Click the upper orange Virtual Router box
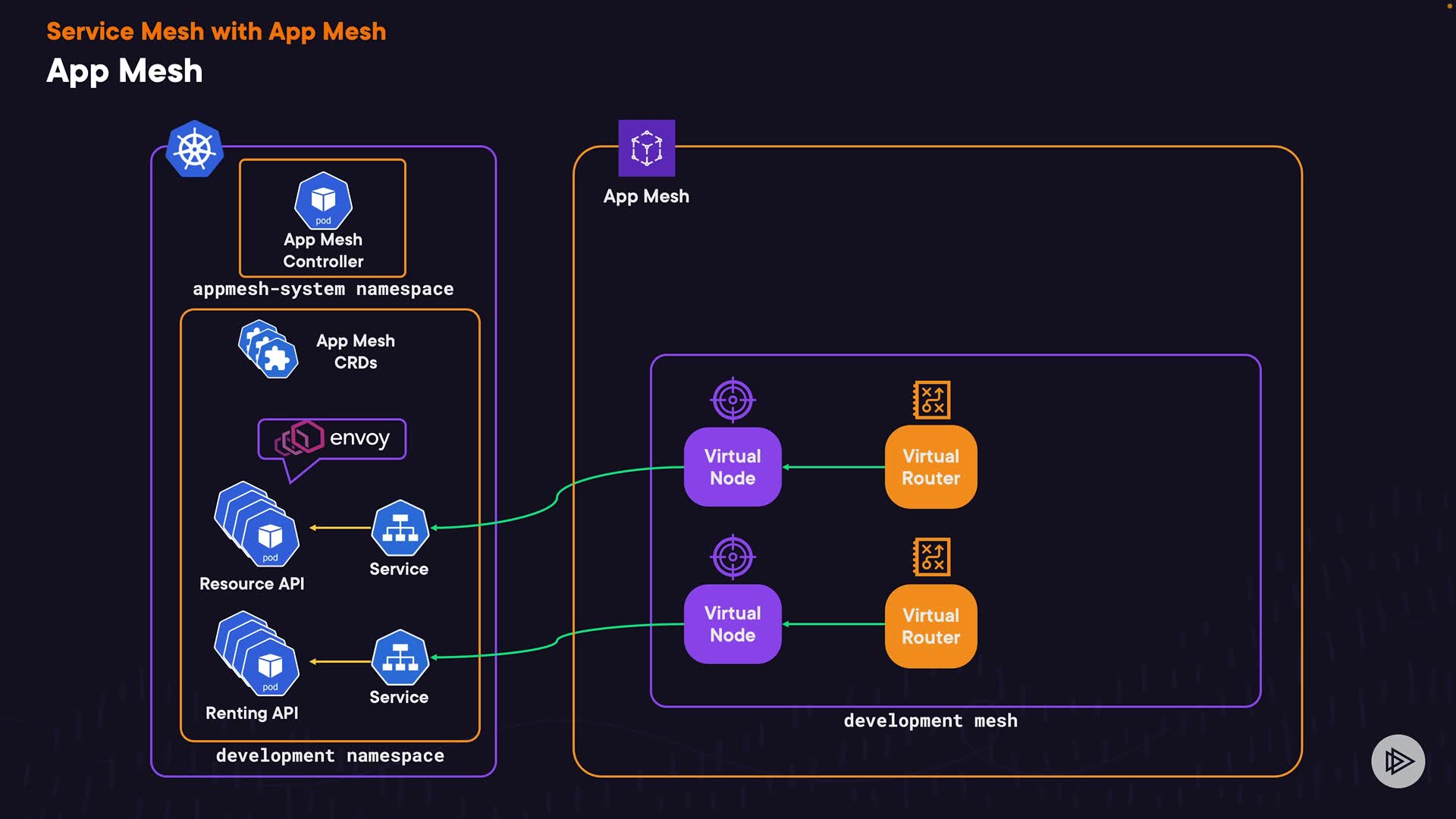The image size is (1456, 819). click(x=930, y=467)
